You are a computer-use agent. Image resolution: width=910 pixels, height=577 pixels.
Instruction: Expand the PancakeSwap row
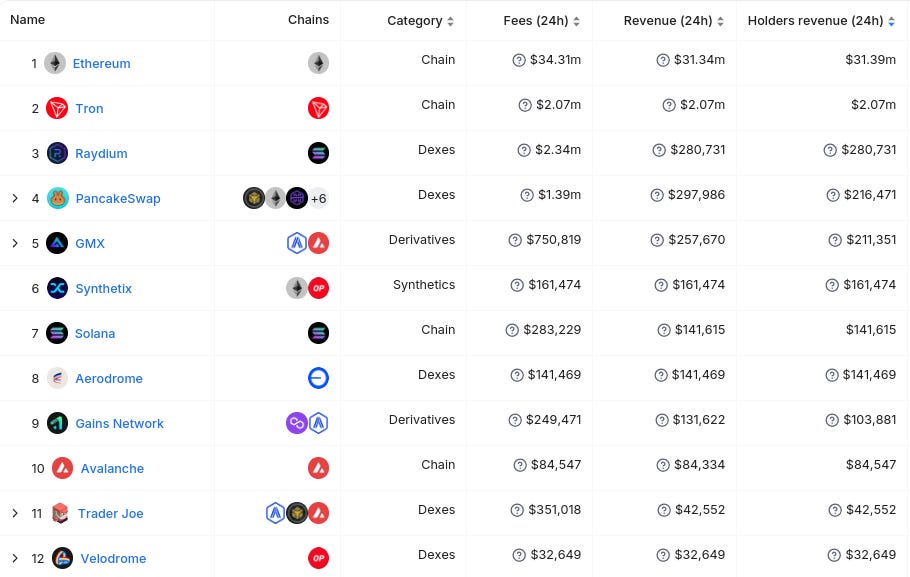coord(15,199)
